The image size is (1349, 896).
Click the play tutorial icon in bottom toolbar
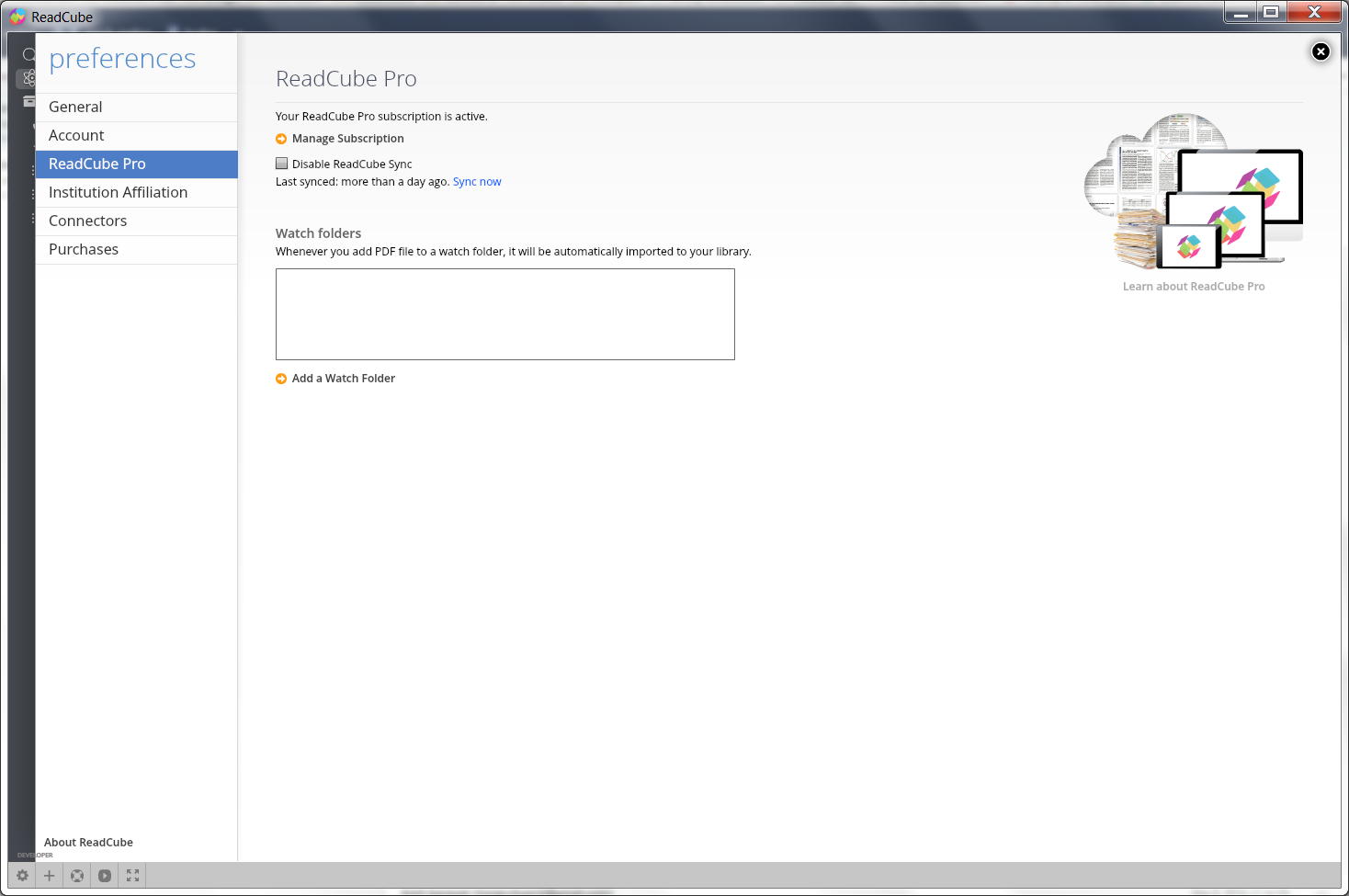(x=105, y=876)
